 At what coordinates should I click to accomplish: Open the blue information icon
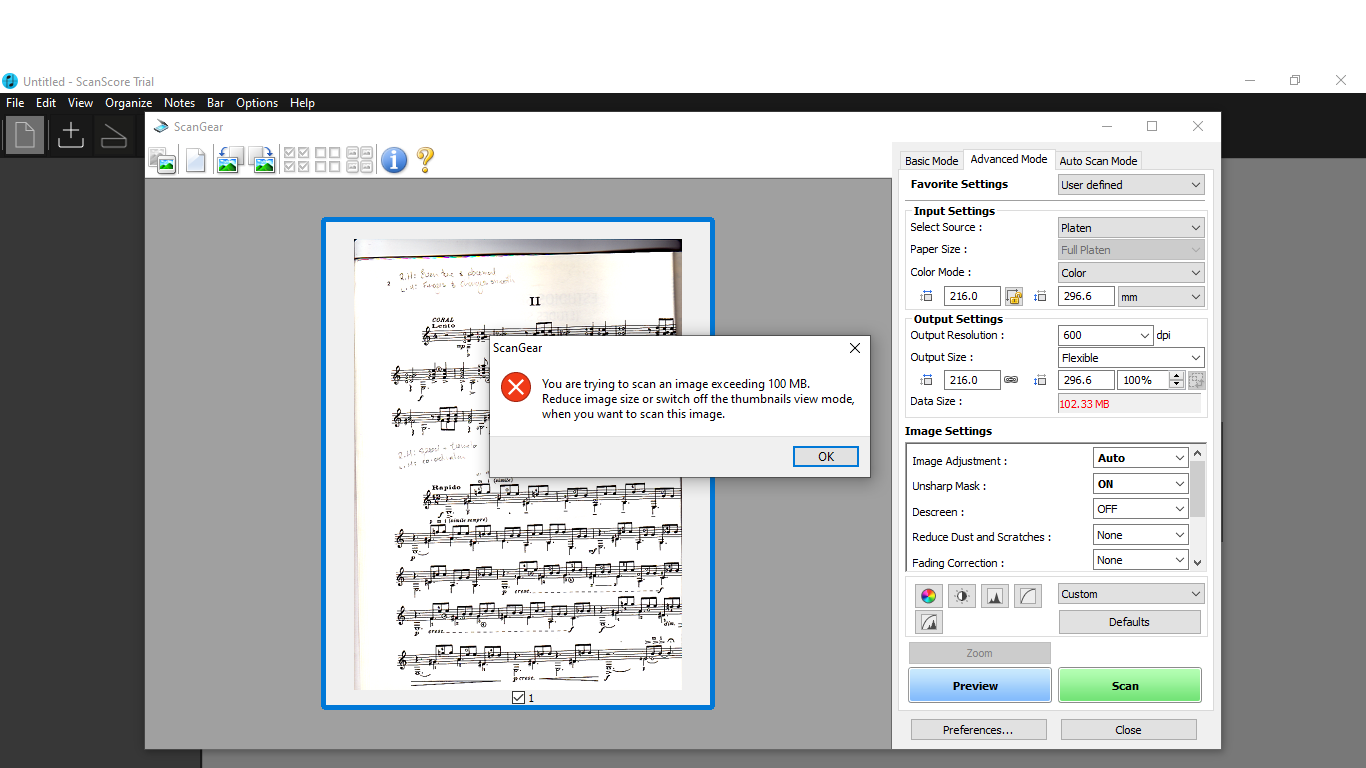point(394,160)
